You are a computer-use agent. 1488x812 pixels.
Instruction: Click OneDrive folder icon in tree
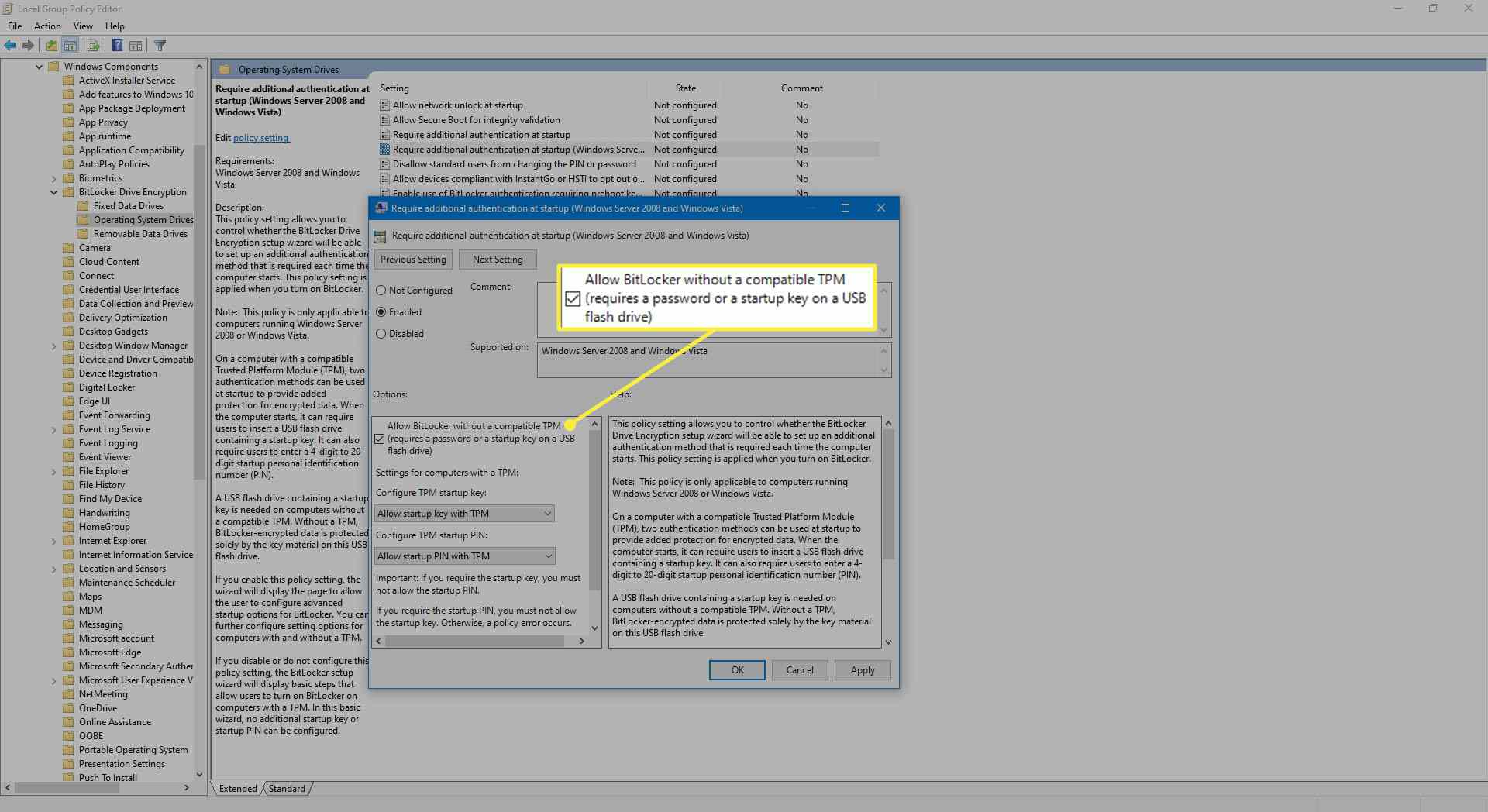pos(68,708)
